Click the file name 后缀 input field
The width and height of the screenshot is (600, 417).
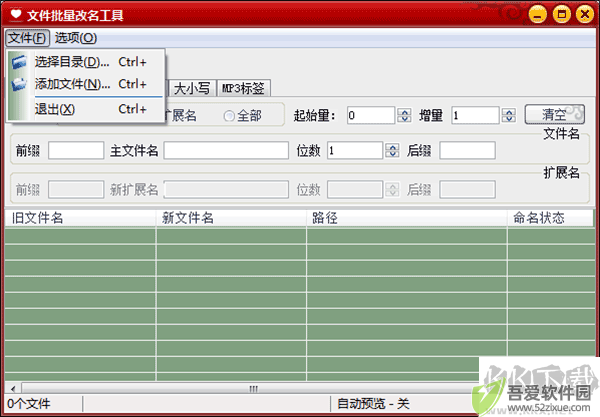pos(467,150)
